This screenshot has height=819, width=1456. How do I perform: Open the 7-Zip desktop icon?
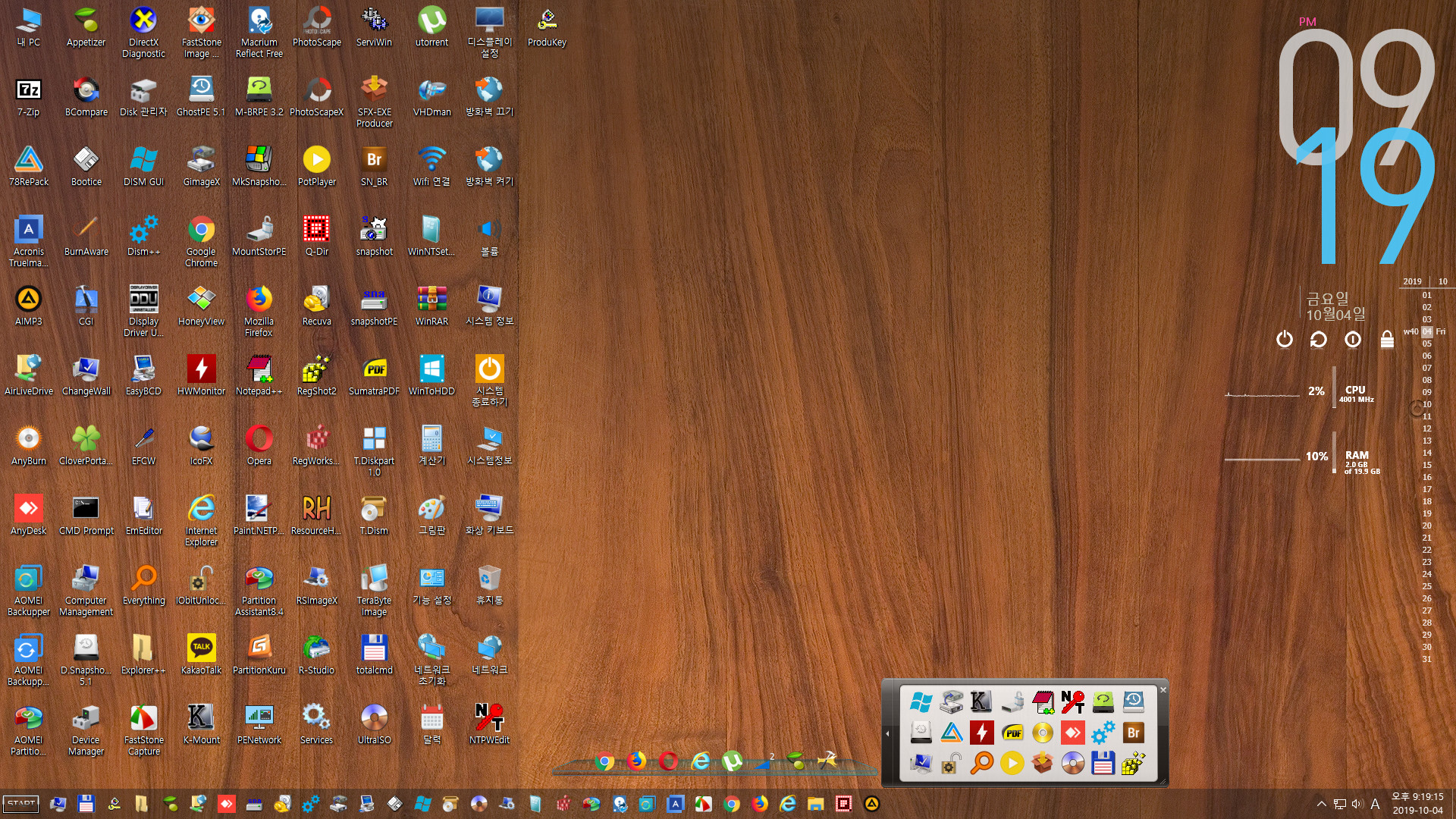tap(29, 97)
